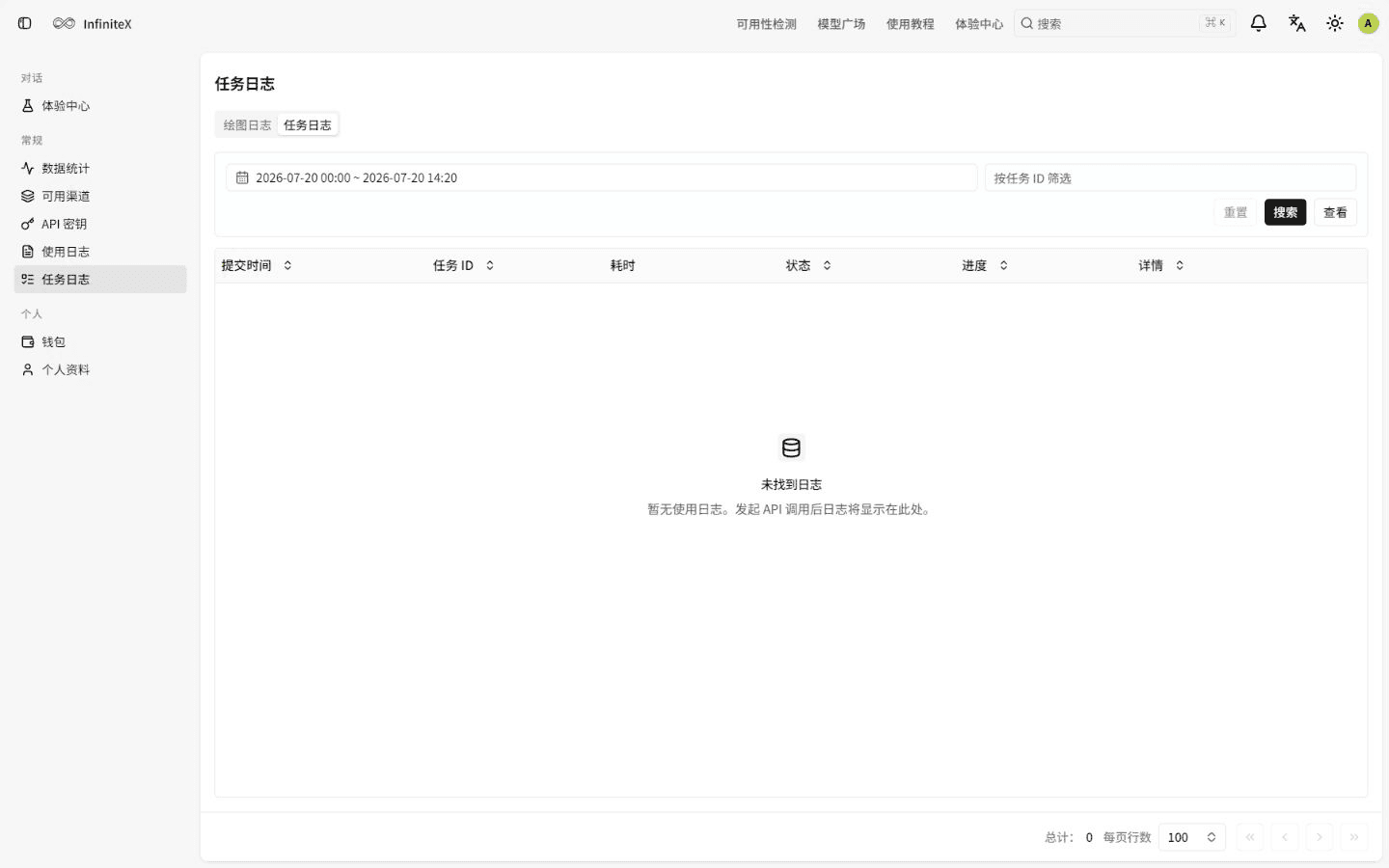Click the 任务日志 page heading
1389x868 pixels.
(245, 84)
